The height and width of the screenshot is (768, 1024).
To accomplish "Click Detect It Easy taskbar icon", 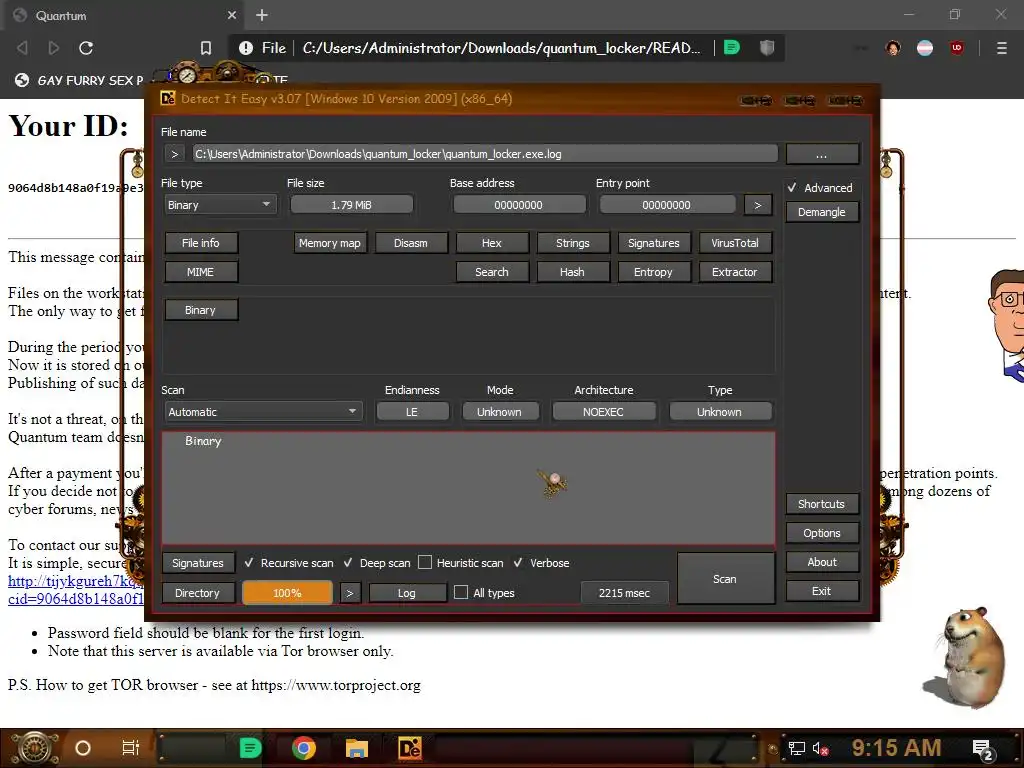I will click(x=409, y=748).
